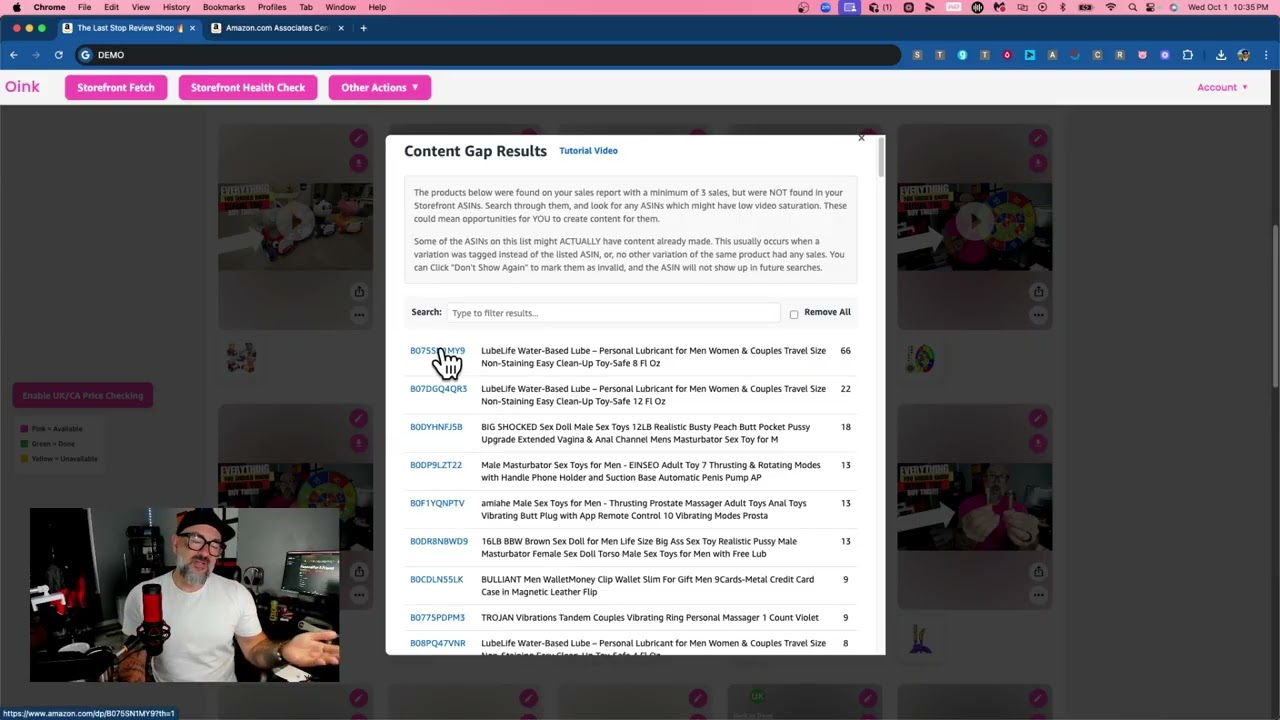Click the 'R' extension icon
Screen dimensions: 1280x720
[1120, 55]
